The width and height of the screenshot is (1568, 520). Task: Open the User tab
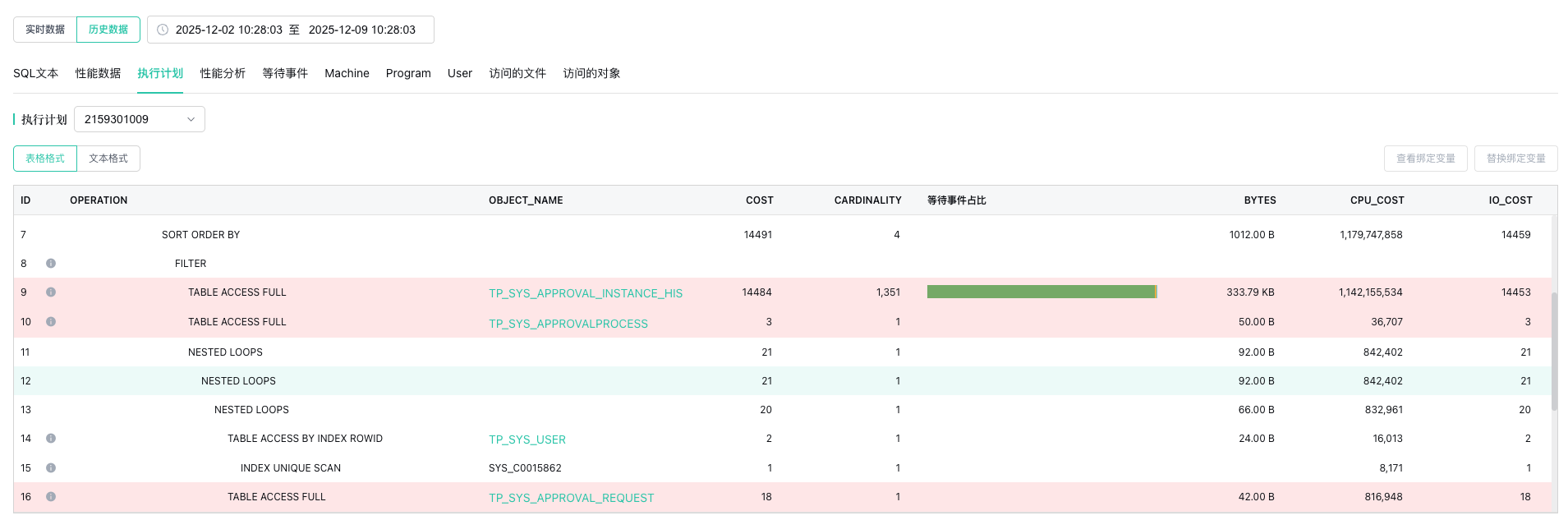(x=460, y=73)
